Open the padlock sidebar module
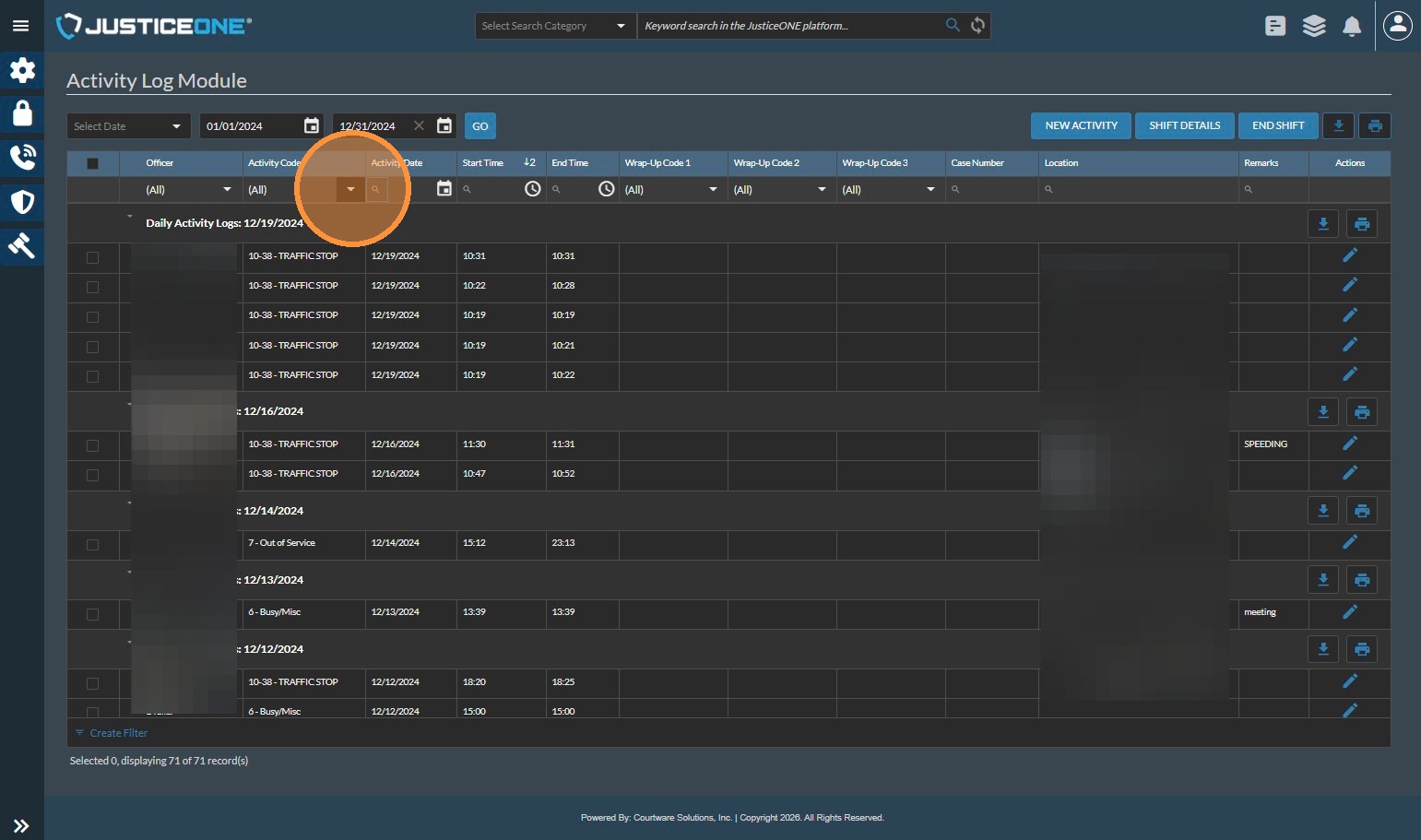This screenshot has width=1421, height=840. pyautogui.click(x=22, y=113)
